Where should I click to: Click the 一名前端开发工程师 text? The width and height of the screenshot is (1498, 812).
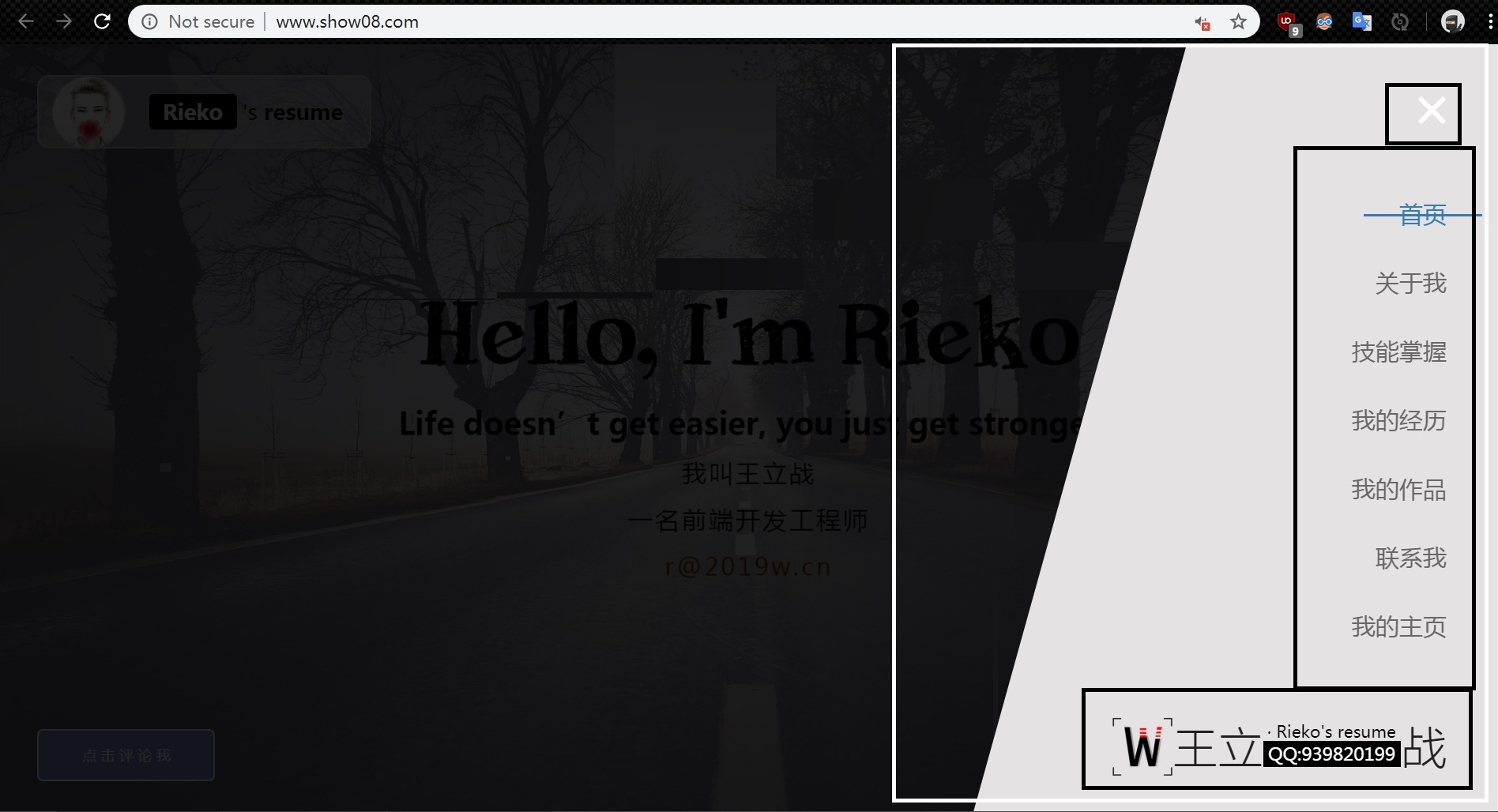point(747,521)
